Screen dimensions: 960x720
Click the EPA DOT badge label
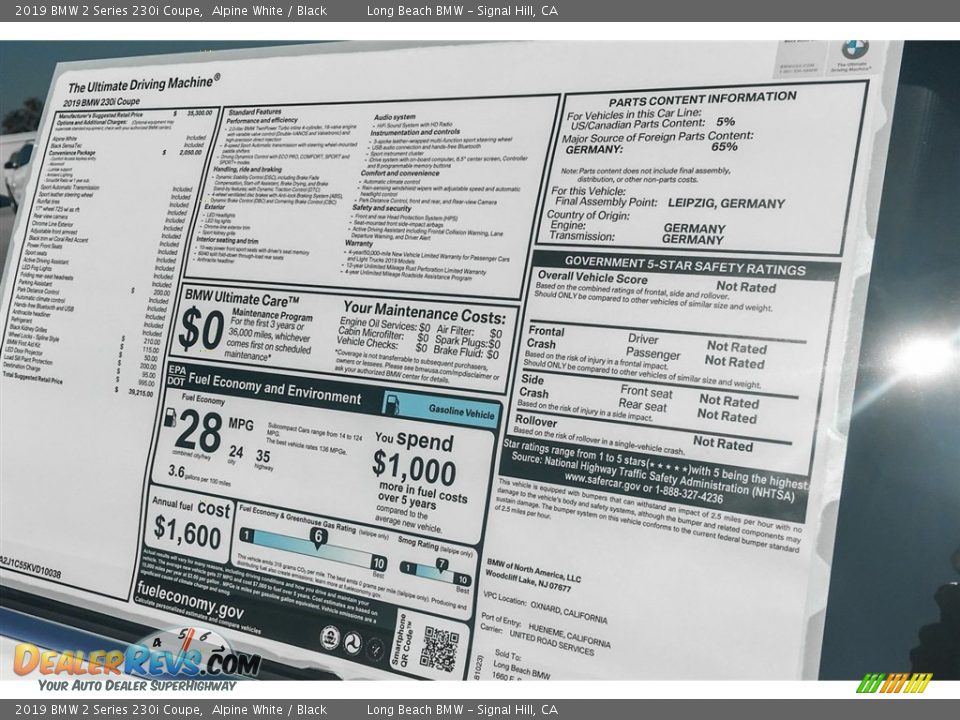tap(177, 374)
